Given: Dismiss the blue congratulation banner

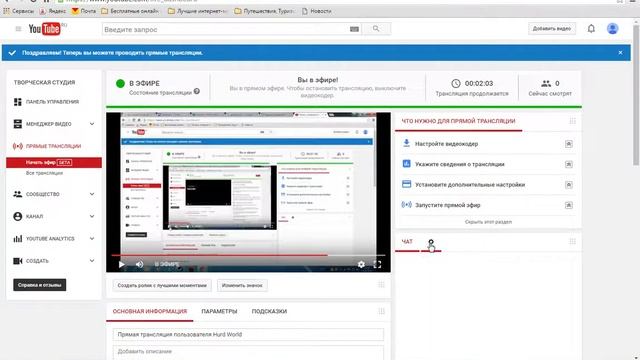Looking at the screenshot, I should (x=620, y=53).
